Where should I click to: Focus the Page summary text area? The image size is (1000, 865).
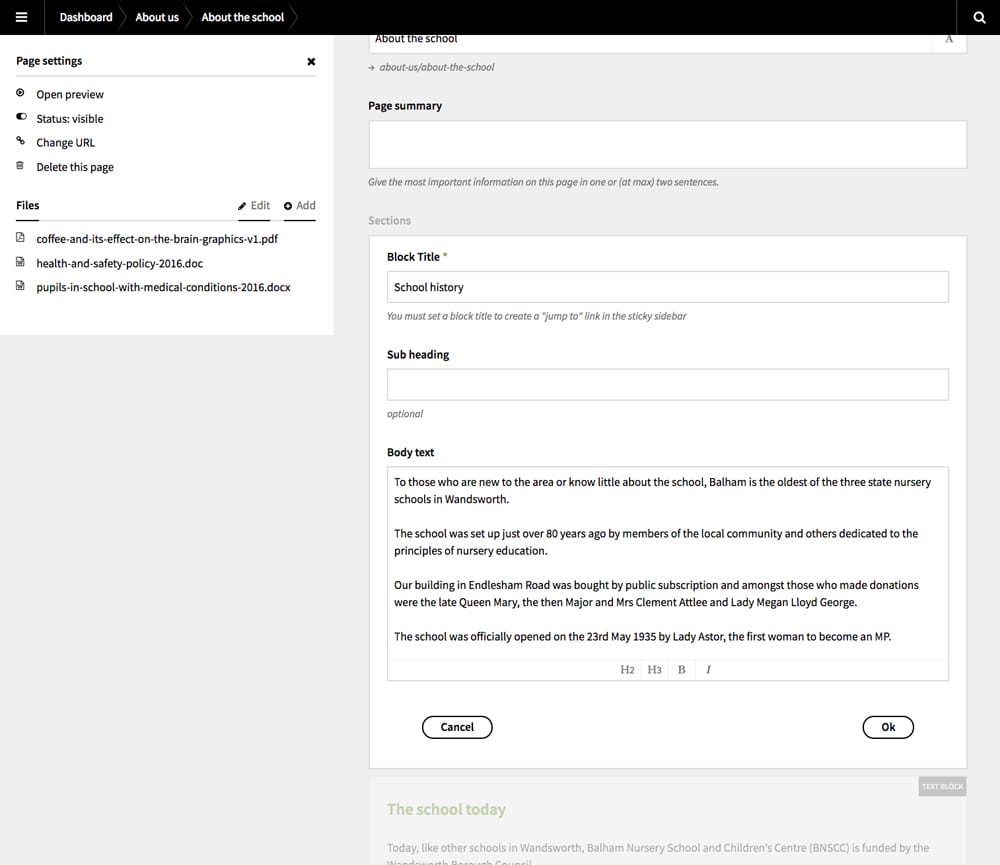(x=667, y=145)
